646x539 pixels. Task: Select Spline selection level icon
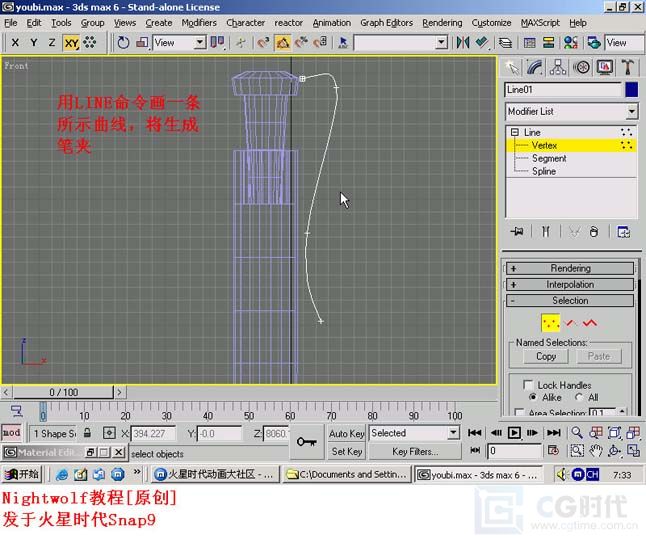pos(590,323)
